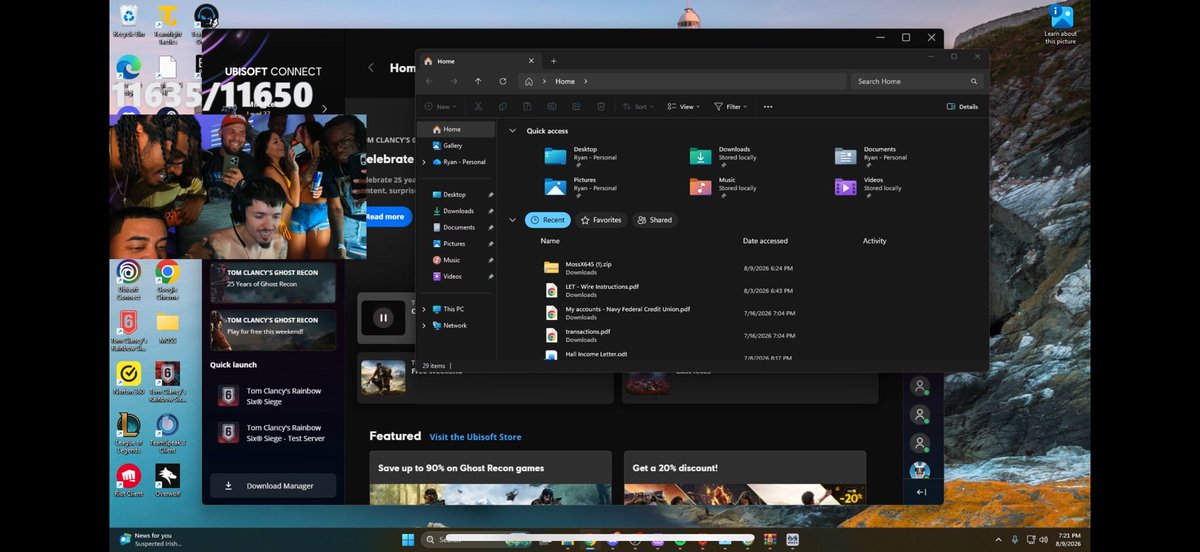Open the TeamSpeak 3 Client desktop shortcut
The height and width of the screenshot is (552, 1200).
click(167, 433)
